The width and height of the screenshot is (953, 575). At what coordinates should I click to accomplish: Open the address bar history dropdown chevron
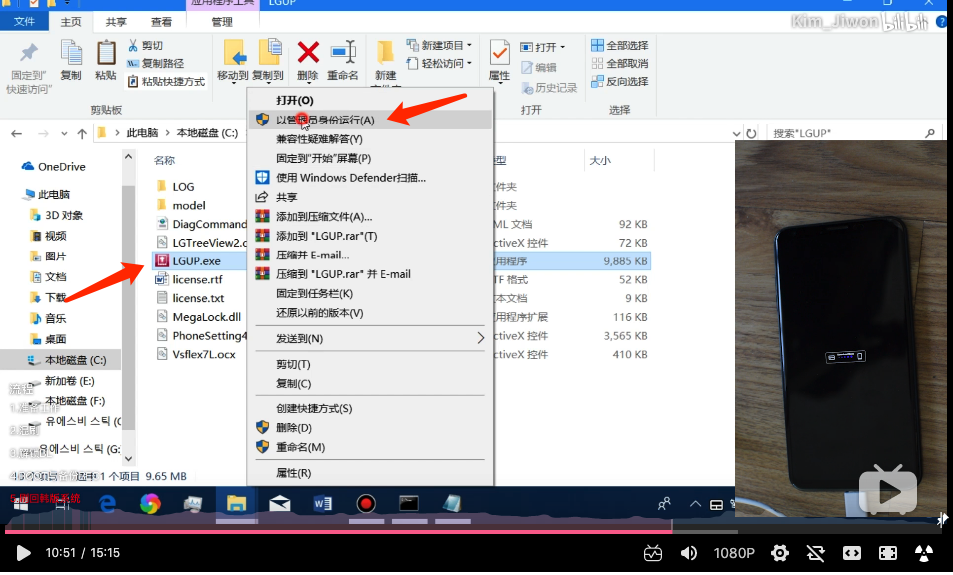pyautogui.click(x=737, y=133)
